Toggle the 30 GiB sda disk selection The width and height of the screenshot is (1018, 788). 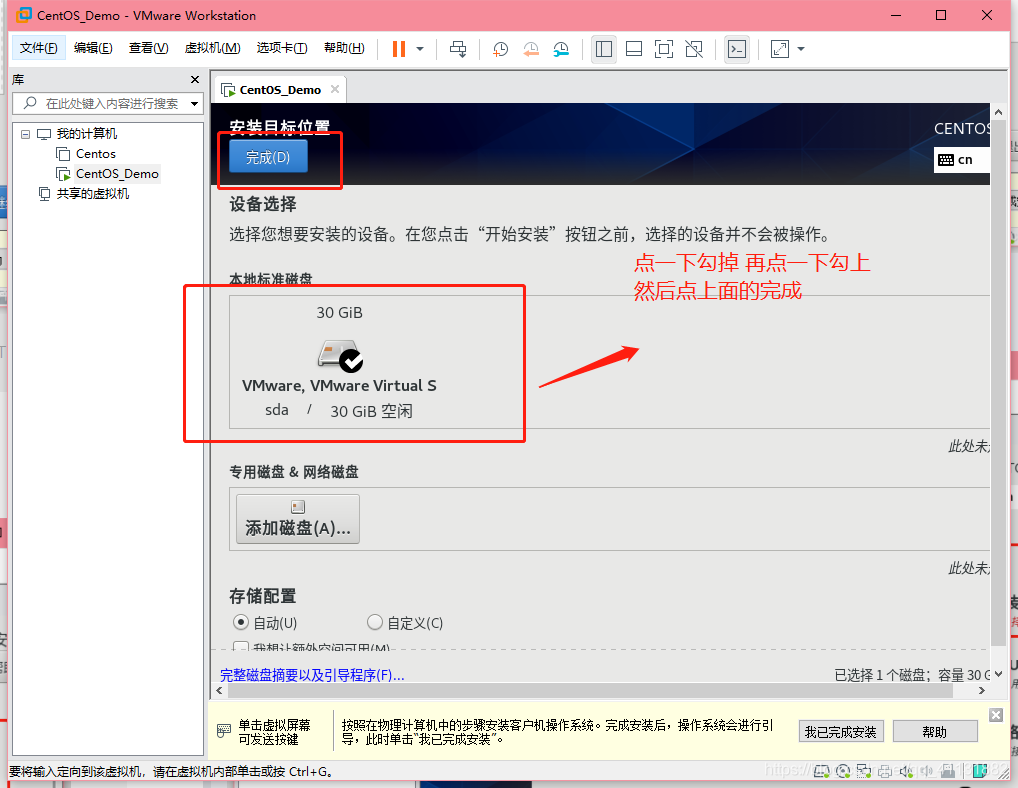(339, 362)
